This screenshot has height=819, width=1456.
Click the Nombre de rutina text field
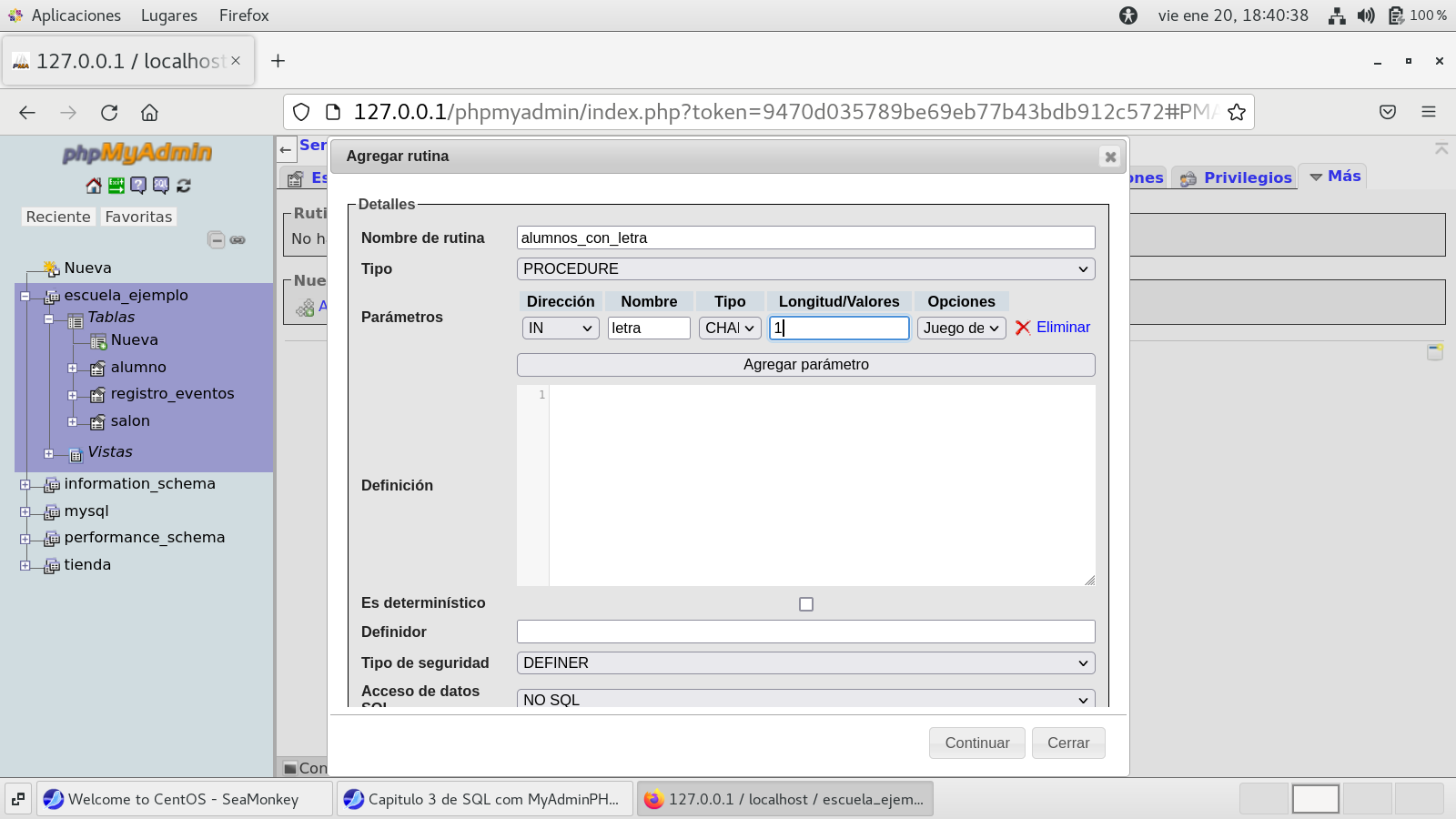(x=805, y=238)
